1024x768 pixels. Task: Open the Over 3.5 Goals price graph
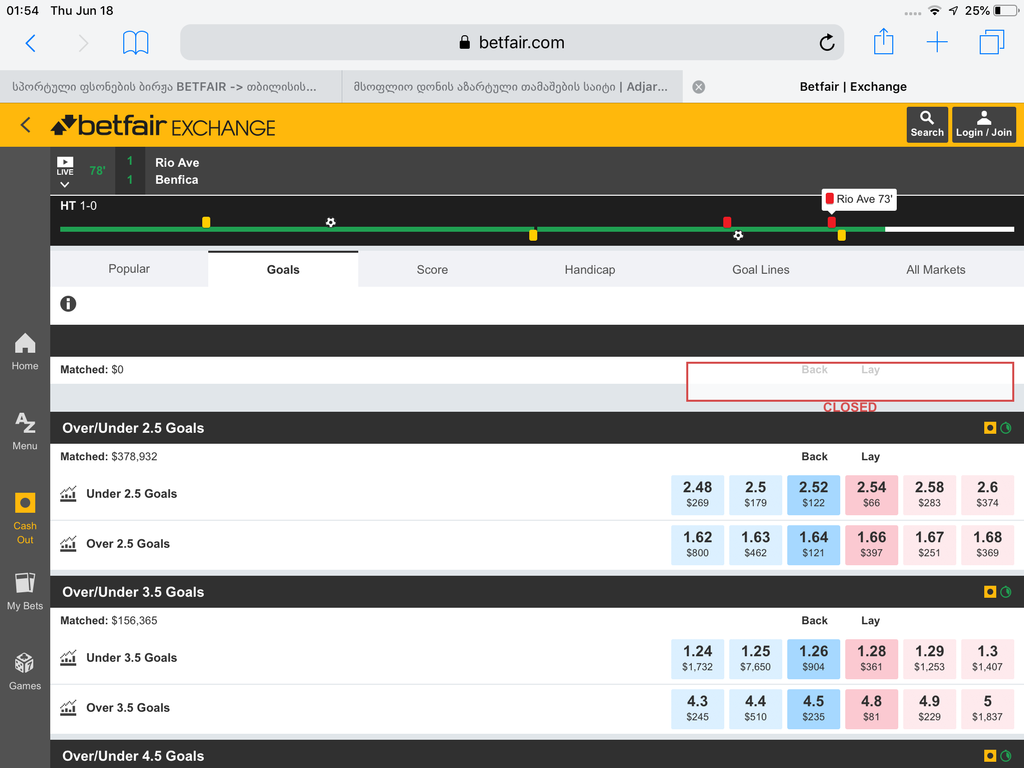coord(69,707)
